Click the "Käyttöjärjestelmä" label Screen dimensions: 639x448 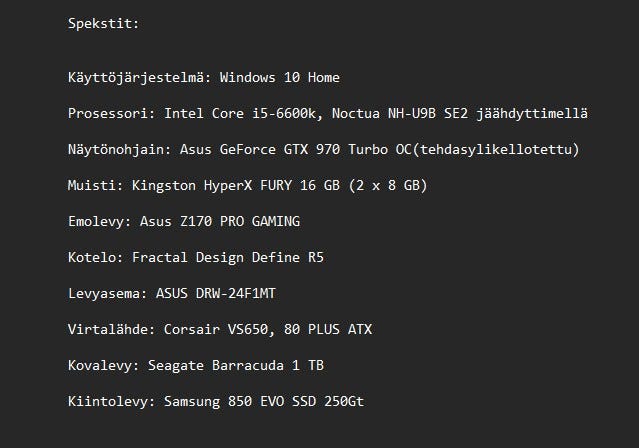pos(139,77)
